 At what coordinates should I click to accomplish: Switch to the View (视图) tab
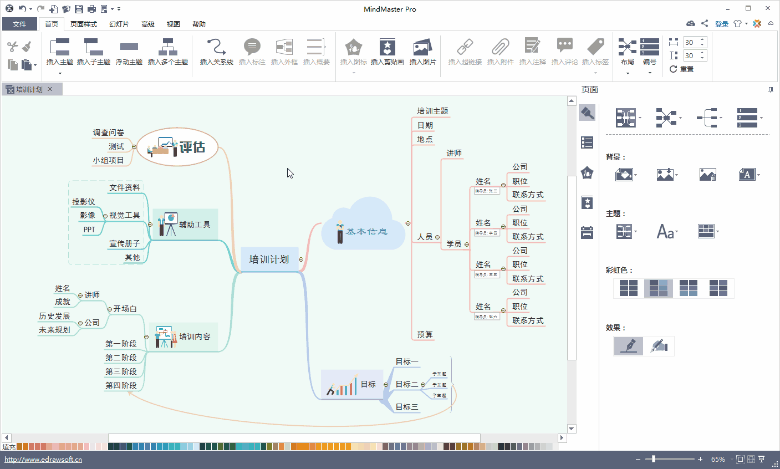point(173,24)
